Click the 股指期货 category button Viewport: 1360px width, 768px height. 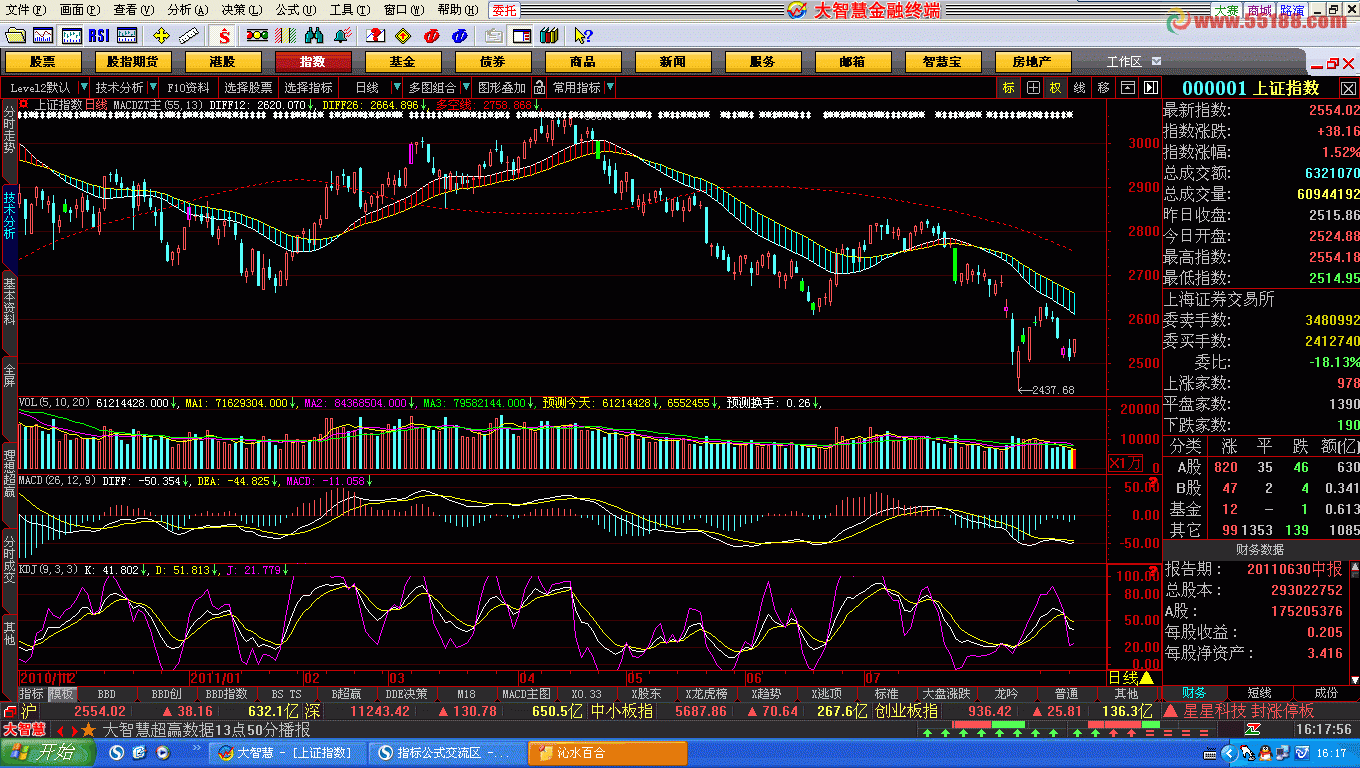pyautogui.click(x=133, y=61)
